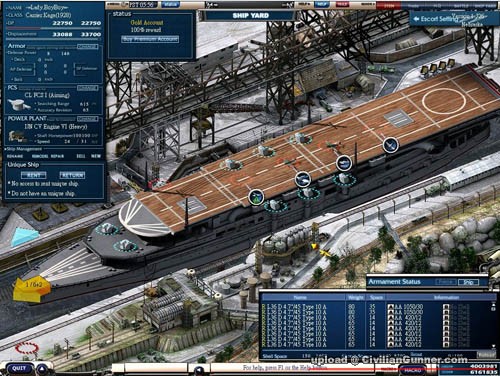500x376 pixels.
Task: Click the yellow 1/6+2 ship selector arrow
Action: tap(32, 287)
